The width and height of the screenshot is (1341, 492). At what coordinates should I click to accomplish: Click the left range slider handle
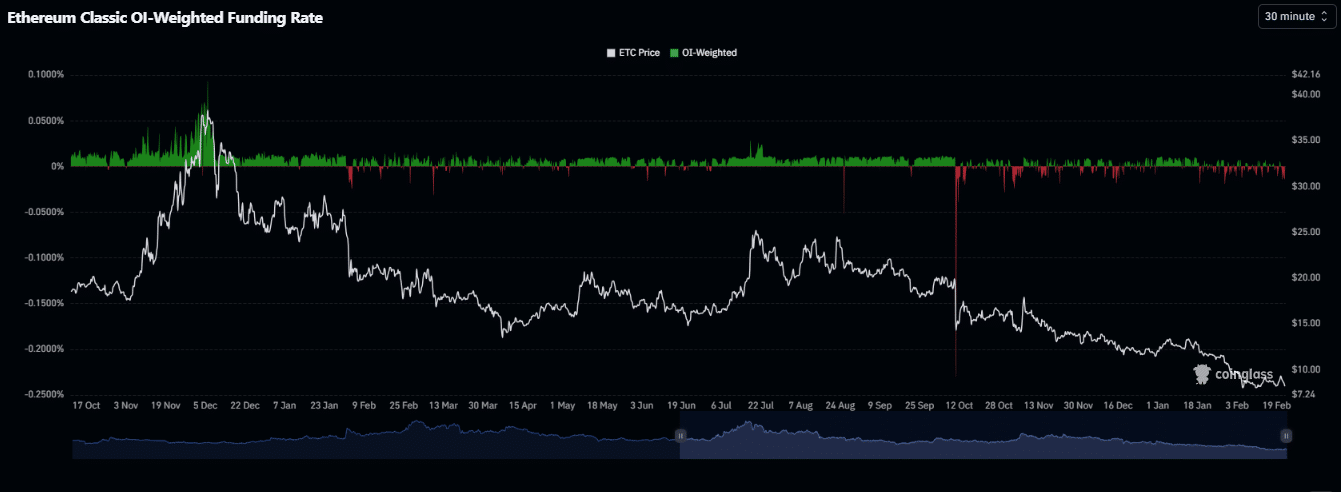(x=680, y=436)
